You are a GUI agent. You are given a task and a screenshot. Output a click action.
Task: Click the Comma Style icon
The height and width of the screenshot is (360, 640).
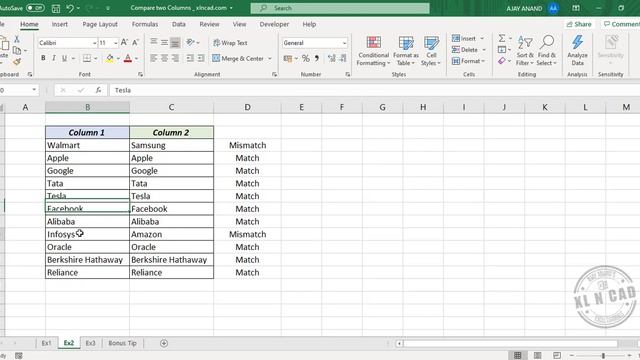click(x=317, y=59)
